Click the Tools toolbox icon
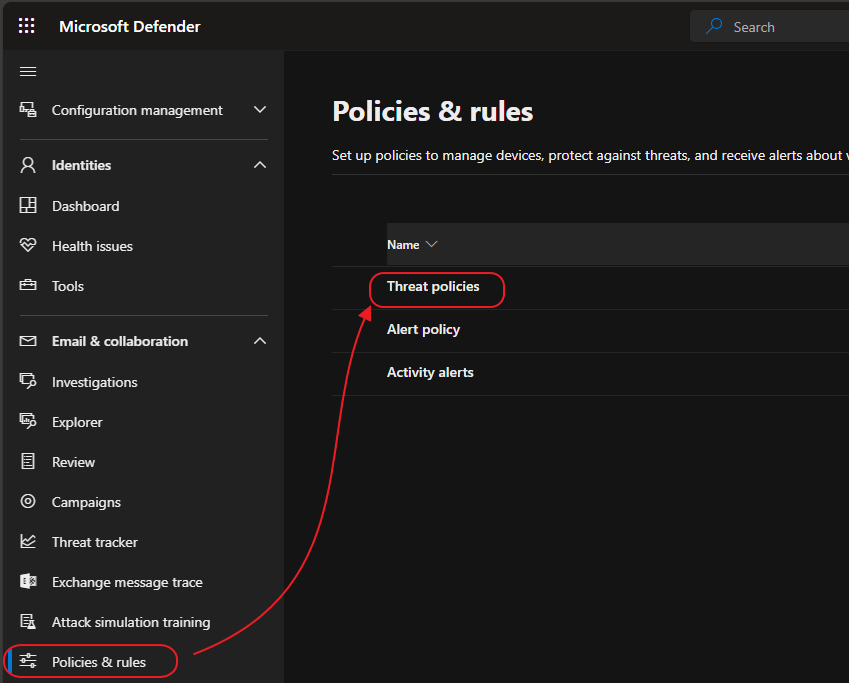 [x=28, y=285]
